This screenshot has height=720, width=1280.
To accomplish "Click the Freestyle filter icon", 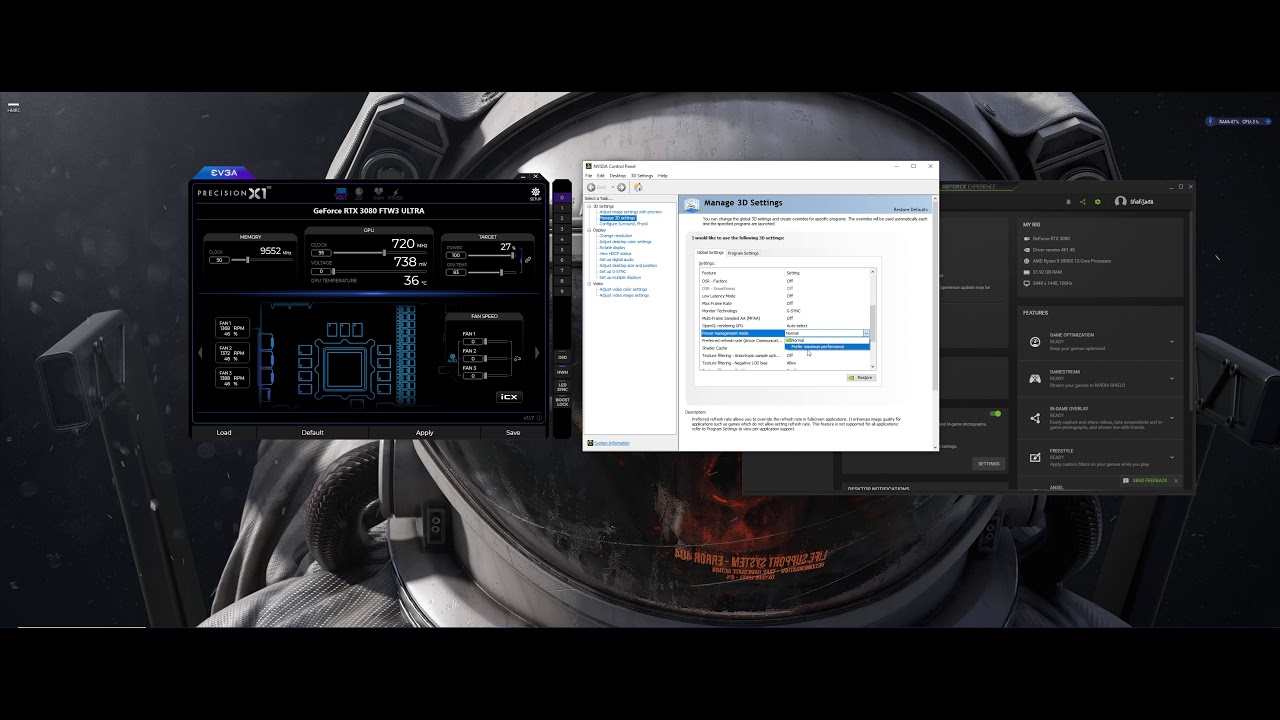I will pos(1035,457).
